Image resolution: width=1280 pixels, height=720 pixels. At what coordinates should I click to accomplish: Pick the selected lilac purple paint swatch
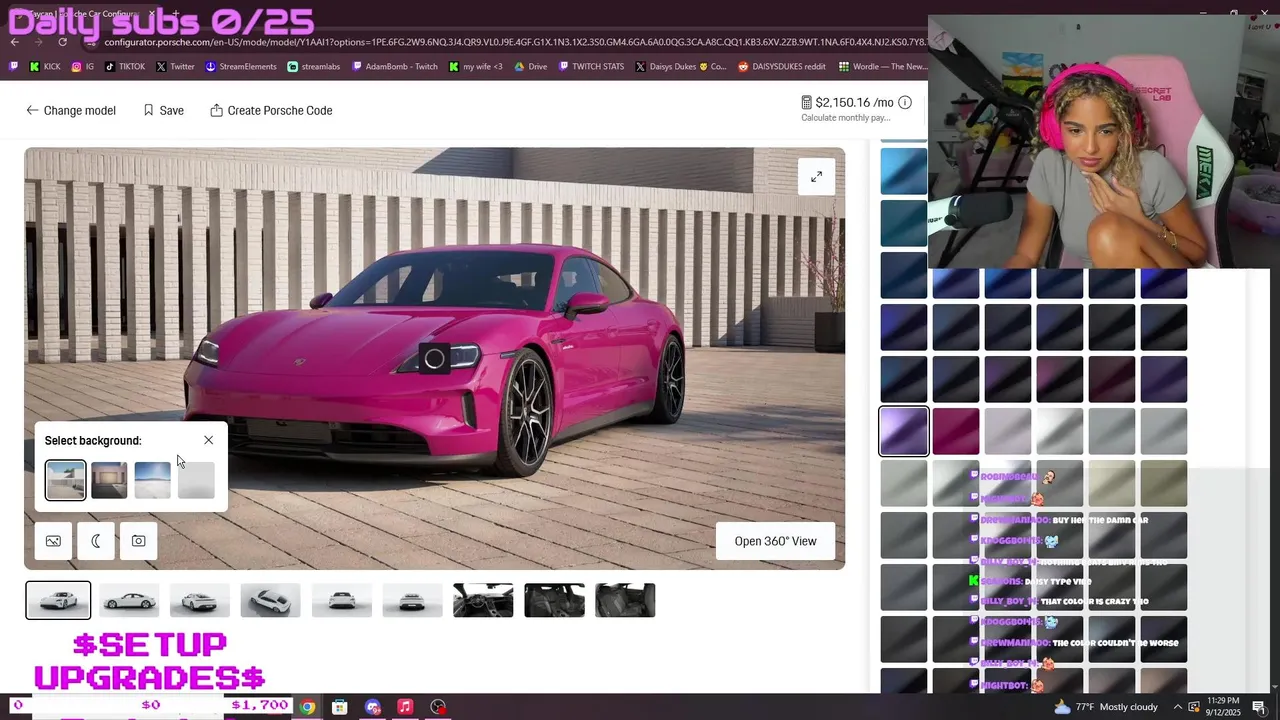(x=904, y=431)
